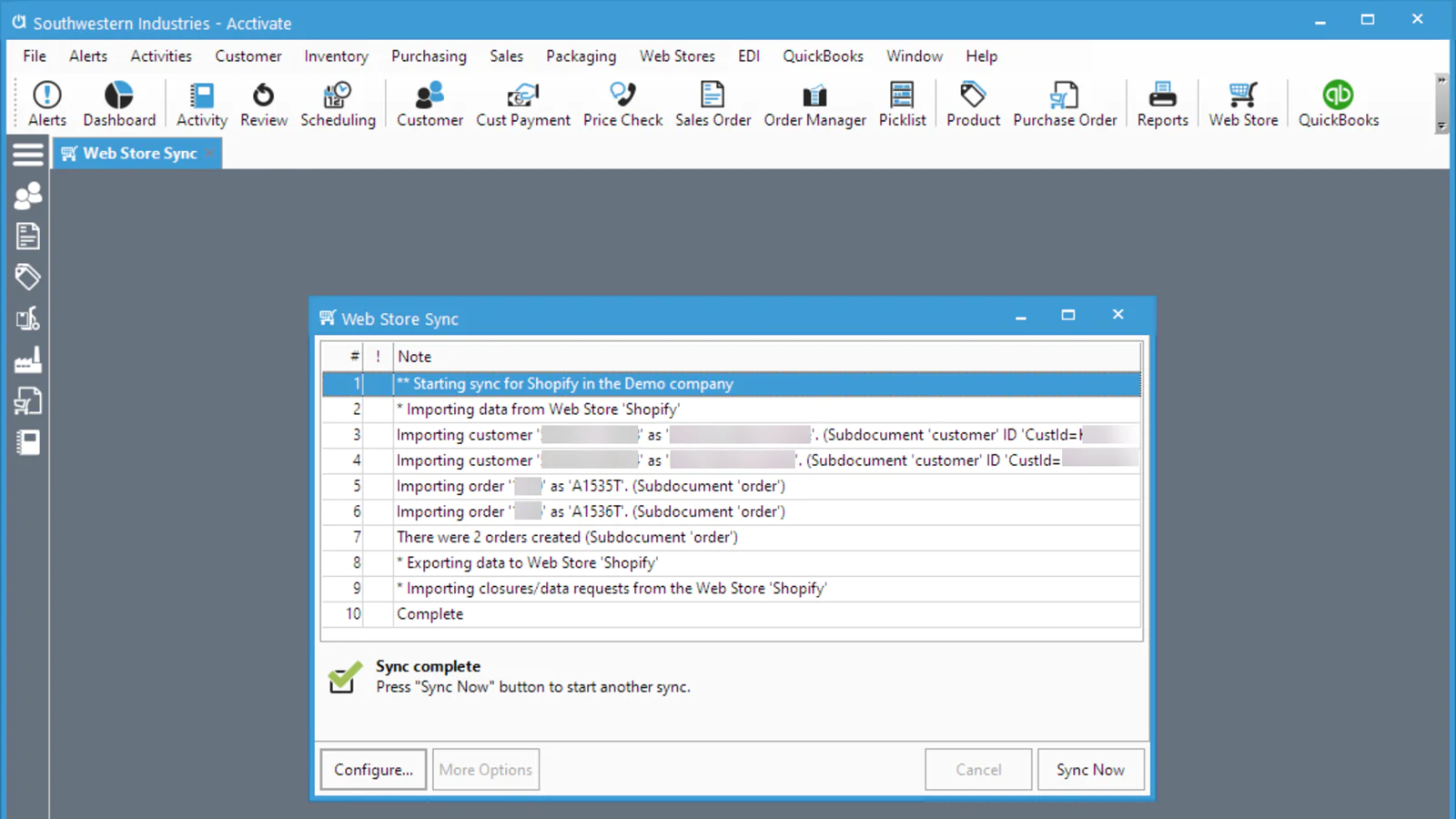
Task: Open the Sales menu
Action: coord(506,56)
